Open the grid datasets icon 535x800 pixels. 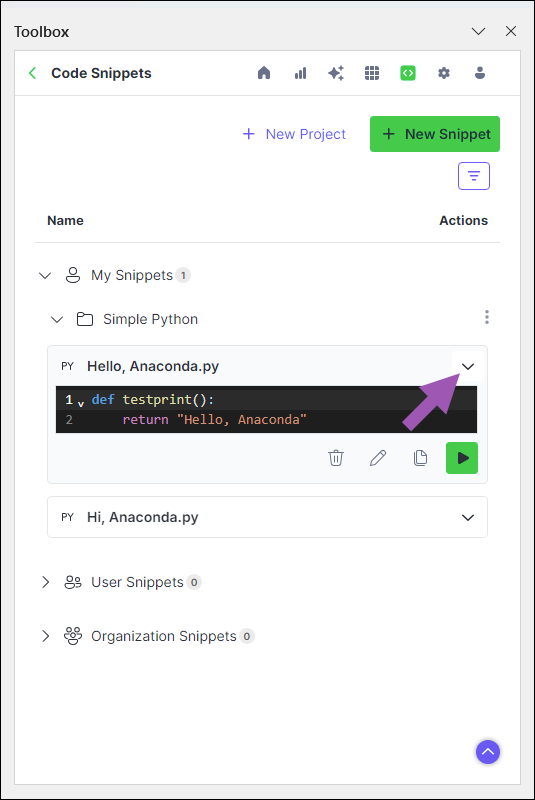[372, 73]
